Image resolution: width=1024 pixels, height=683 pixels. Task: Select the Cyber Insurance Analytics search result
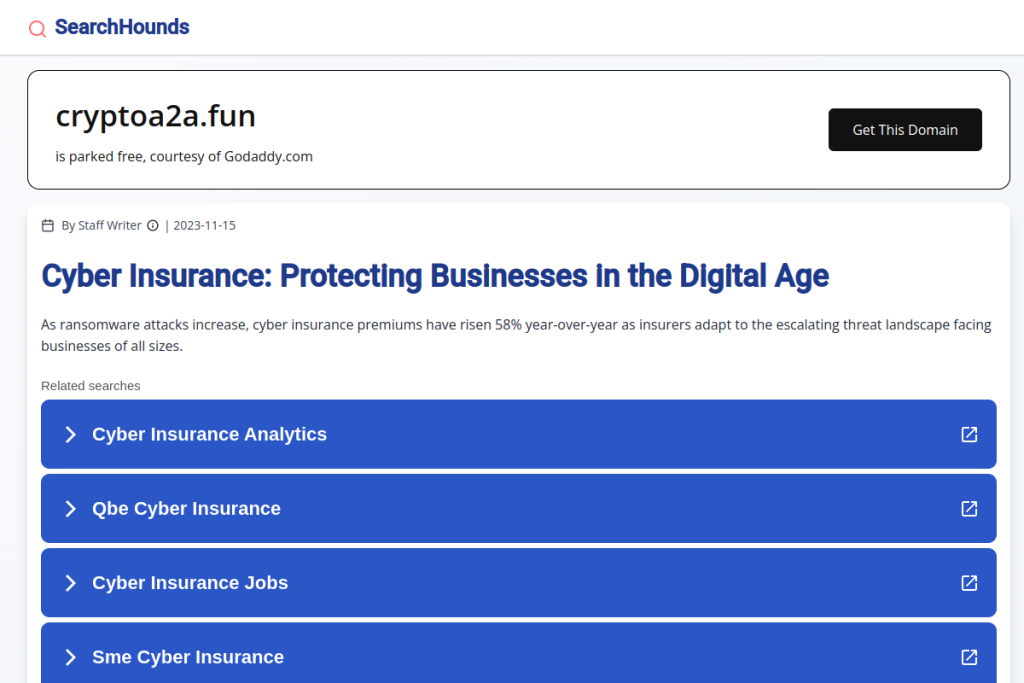click(210, 434)
